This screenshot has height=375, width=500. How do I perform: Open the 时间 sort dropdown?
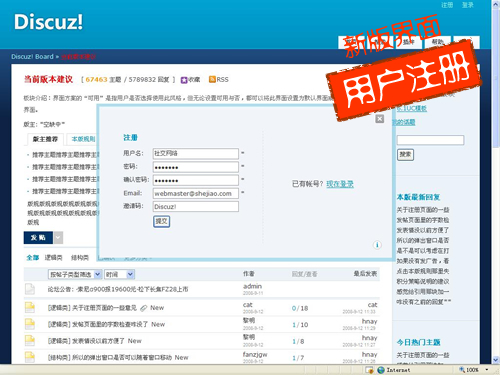pos(119,274)
